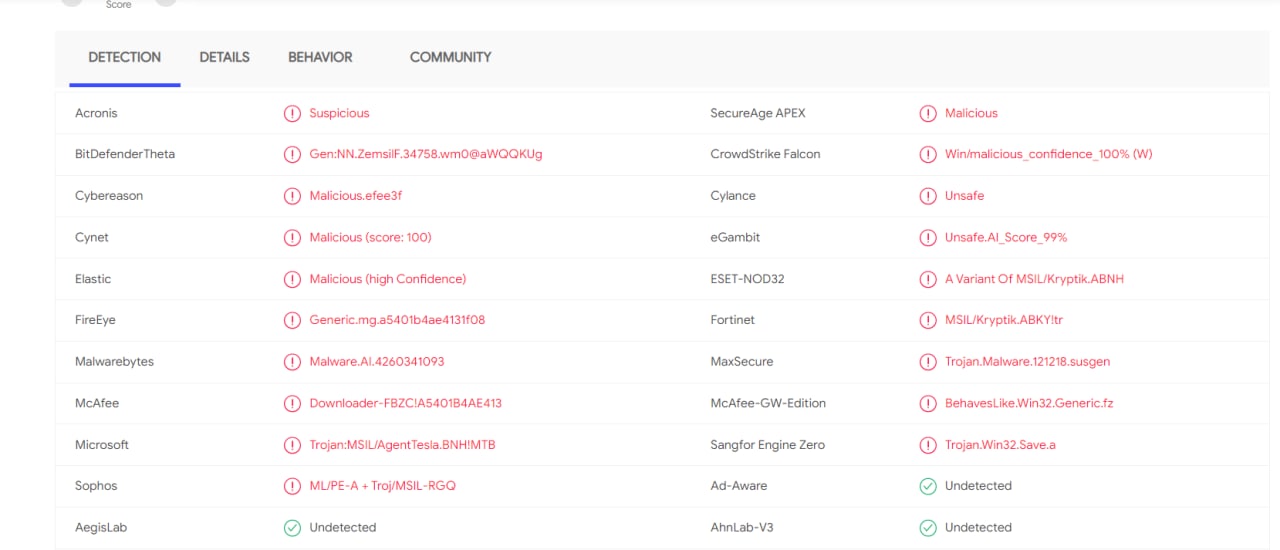
Task: Click alert icon beside Malware.AI.4260341093
Action: [x=292, y=362]
